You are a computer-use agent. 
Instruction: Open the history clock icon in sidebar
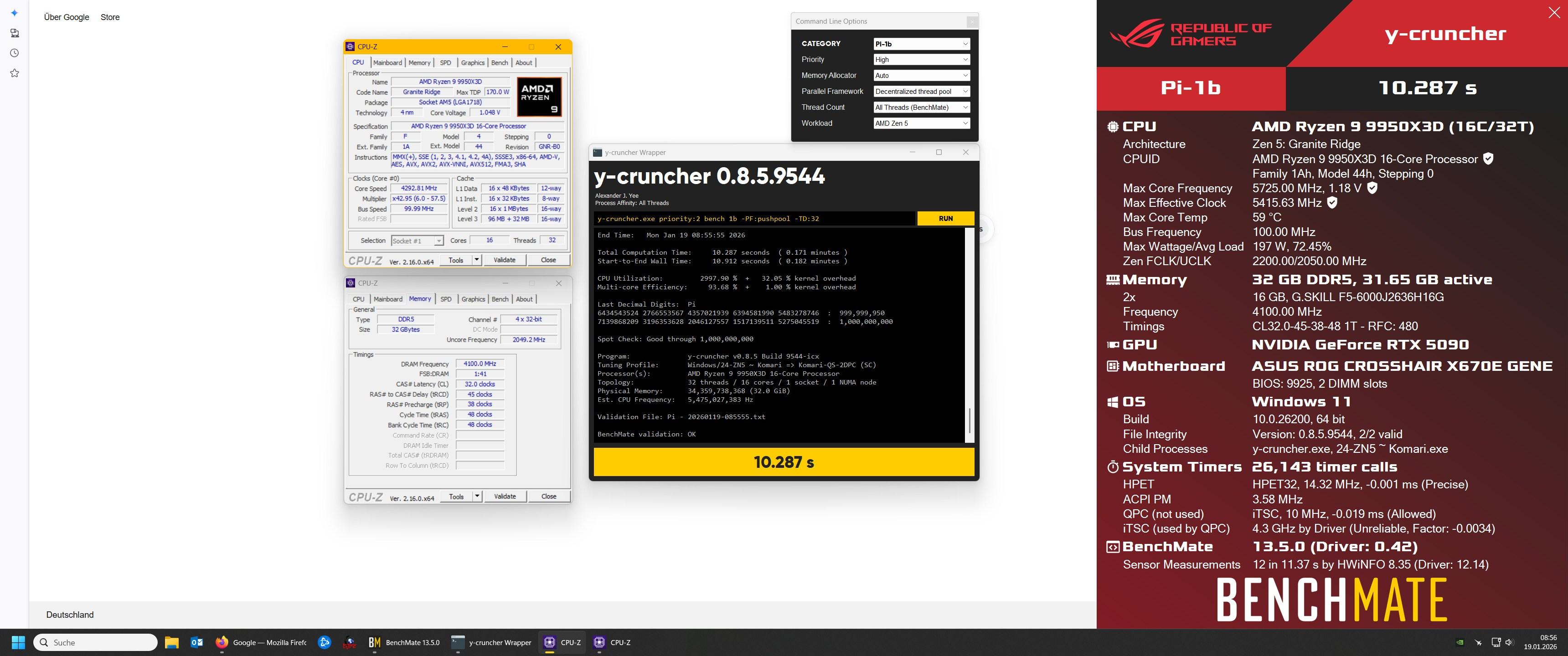pos(15,53)
